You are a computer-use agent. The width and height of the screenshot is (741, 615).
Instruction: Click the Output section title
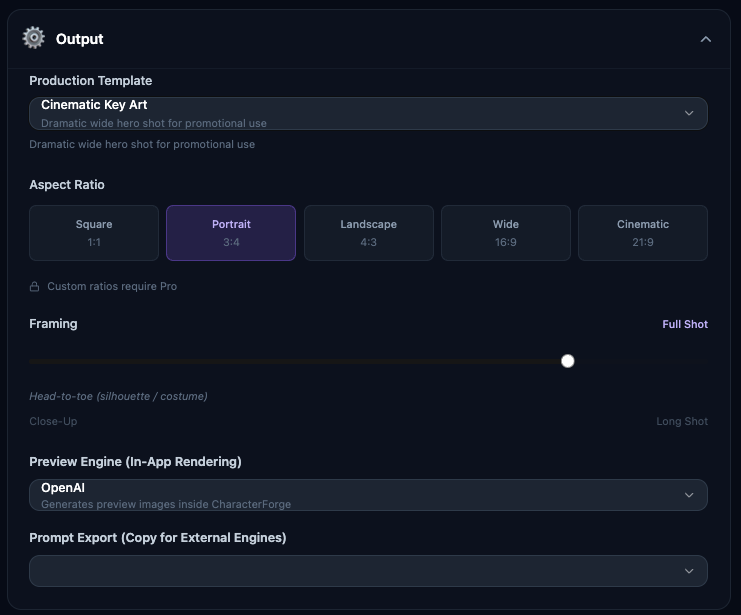(x=79, y=39)
